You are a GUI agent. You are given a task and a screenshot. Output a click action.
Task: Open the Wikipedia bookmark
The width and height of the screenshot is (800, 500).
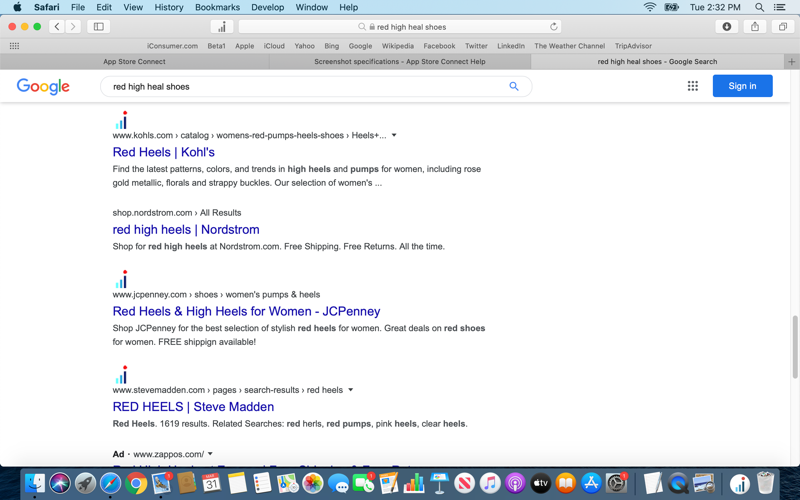pos(398,46)
